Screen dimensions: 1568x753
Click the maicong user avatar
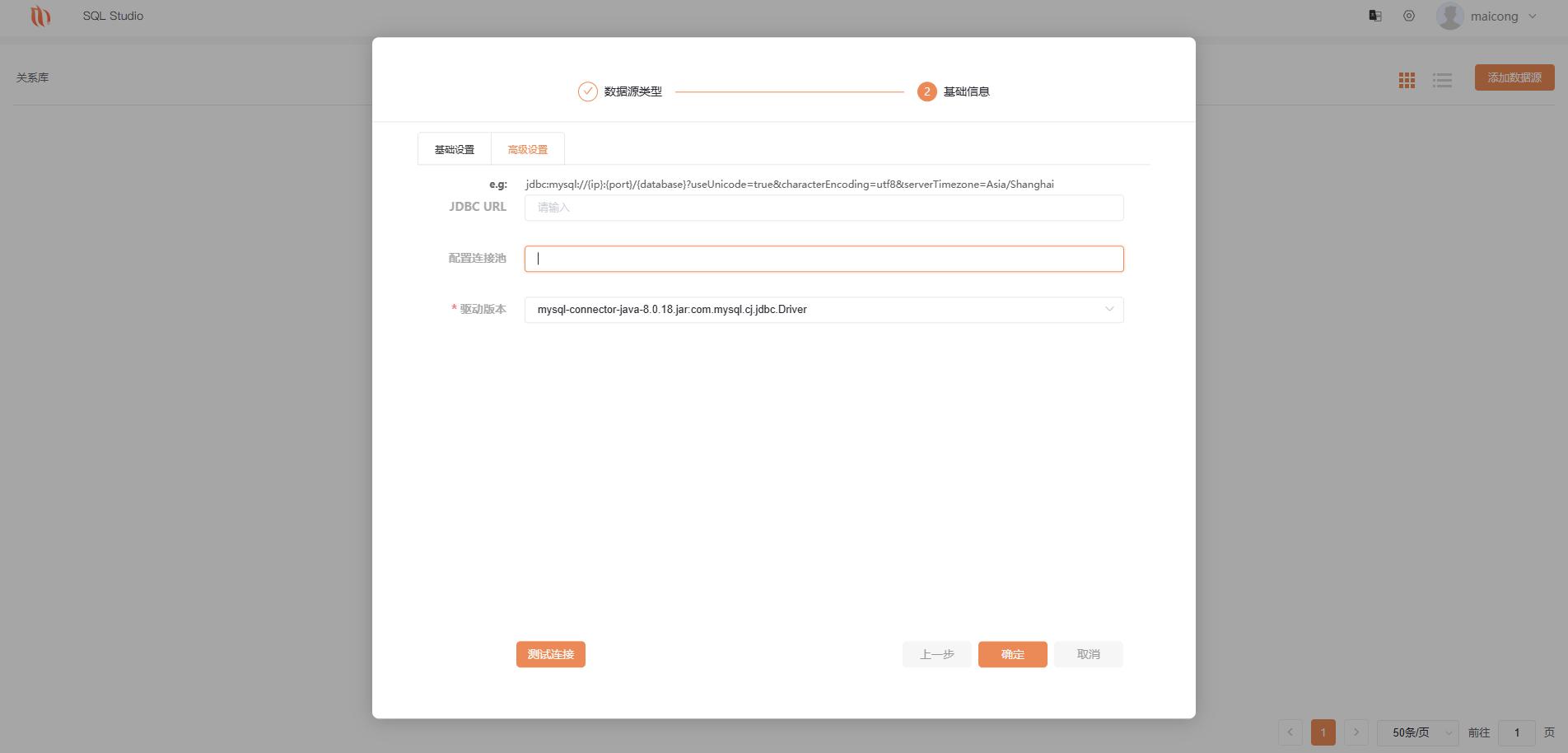(x=1449, y=16)
